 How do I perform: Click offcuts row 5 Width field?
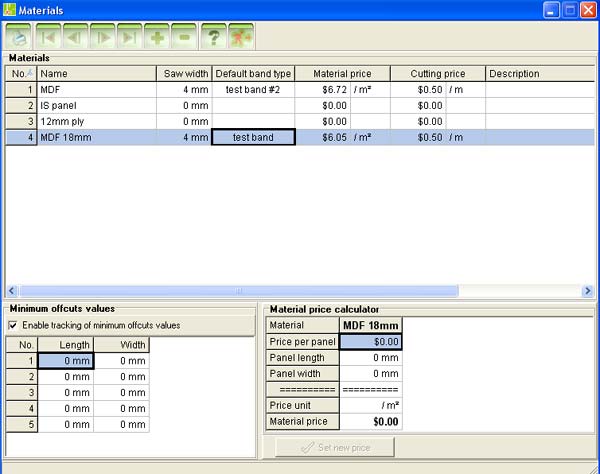(x=122, y=425)
